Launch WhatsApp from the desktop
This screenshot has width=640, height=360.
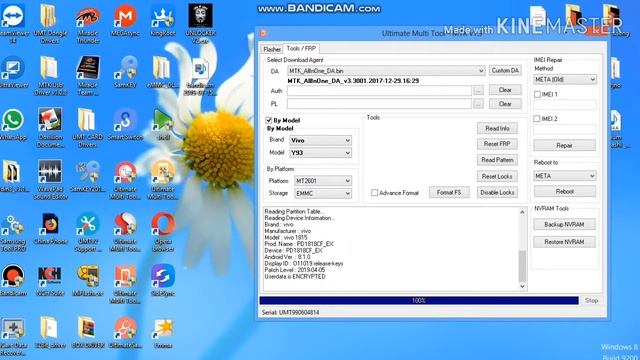[x=13, y=125]
